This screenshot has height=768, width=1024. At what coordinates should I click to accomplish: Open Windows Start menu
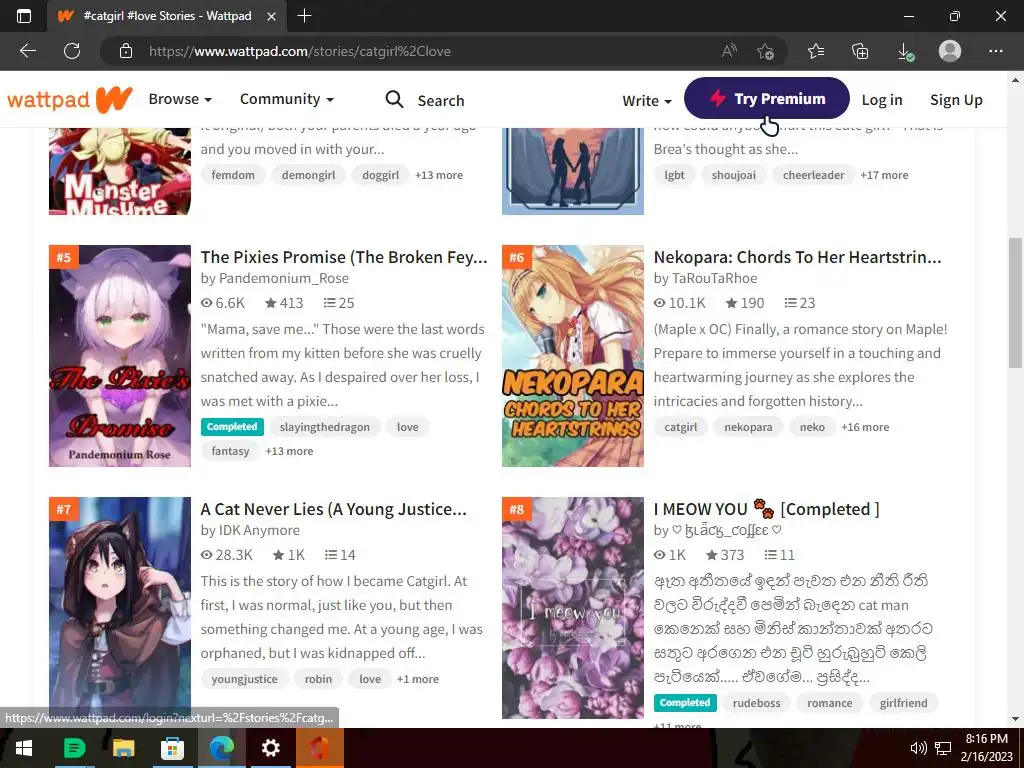click(x=24, y=748)
